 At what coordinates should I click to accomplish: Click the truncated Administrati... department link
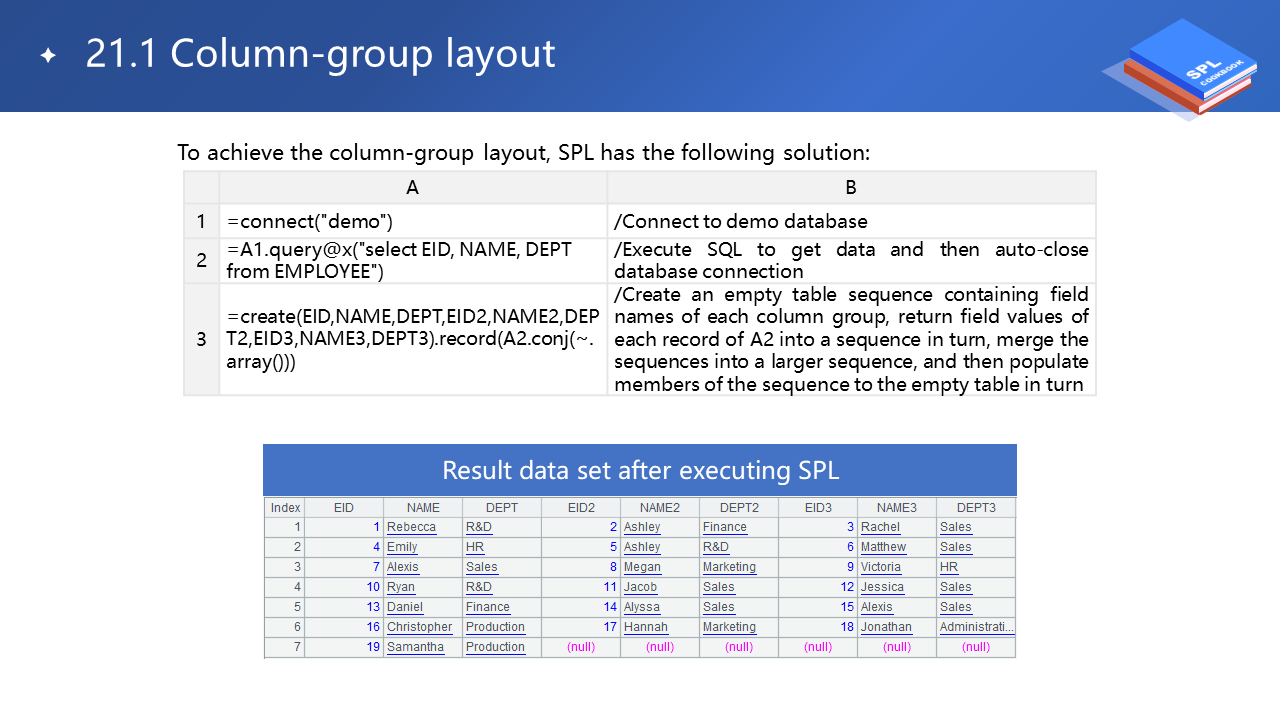975,627
